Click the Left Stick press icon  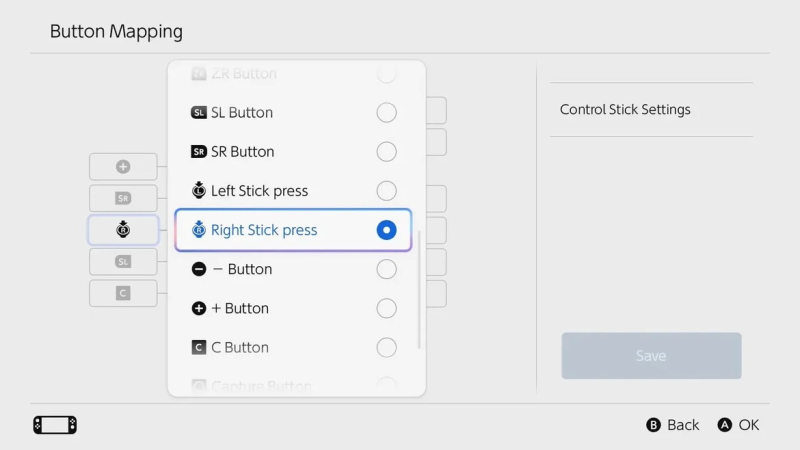tap(198, 191)
